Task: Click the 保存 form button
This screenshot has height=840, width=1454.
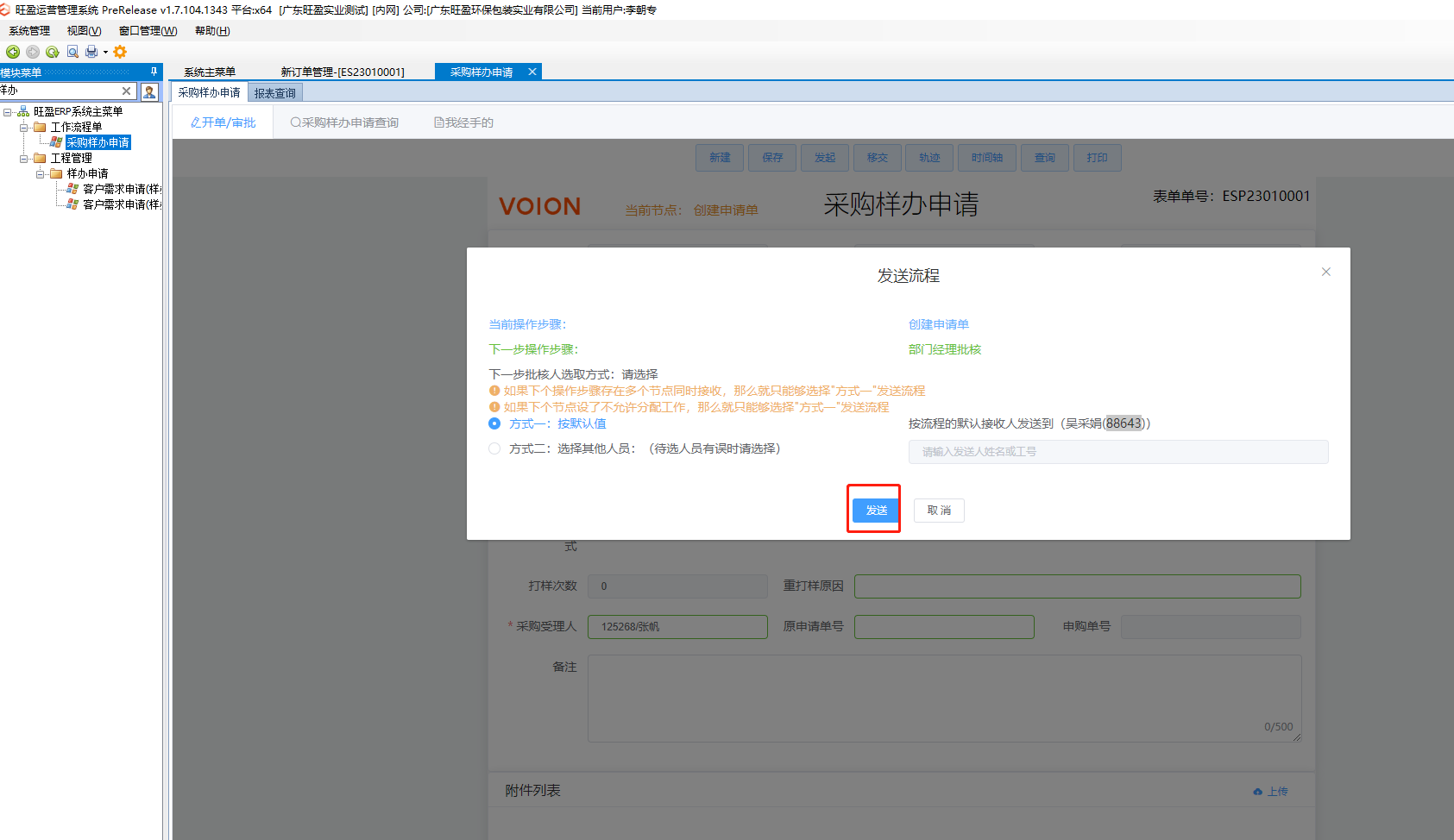Action: click(x=772, y=158)
